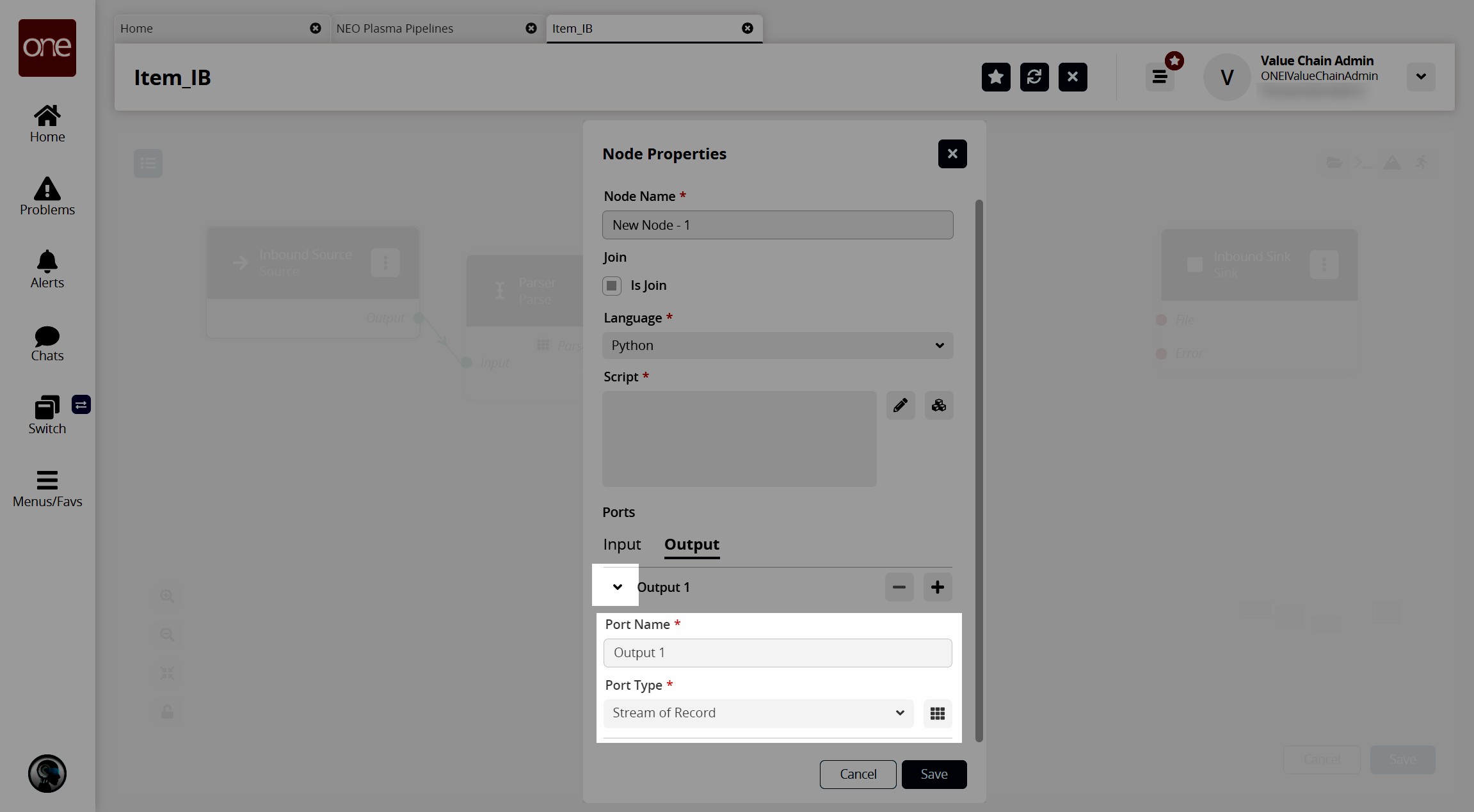Remove Output 1 port with minus icon
The height and width of the screenshot is (812, 1474).
(899, 587)
